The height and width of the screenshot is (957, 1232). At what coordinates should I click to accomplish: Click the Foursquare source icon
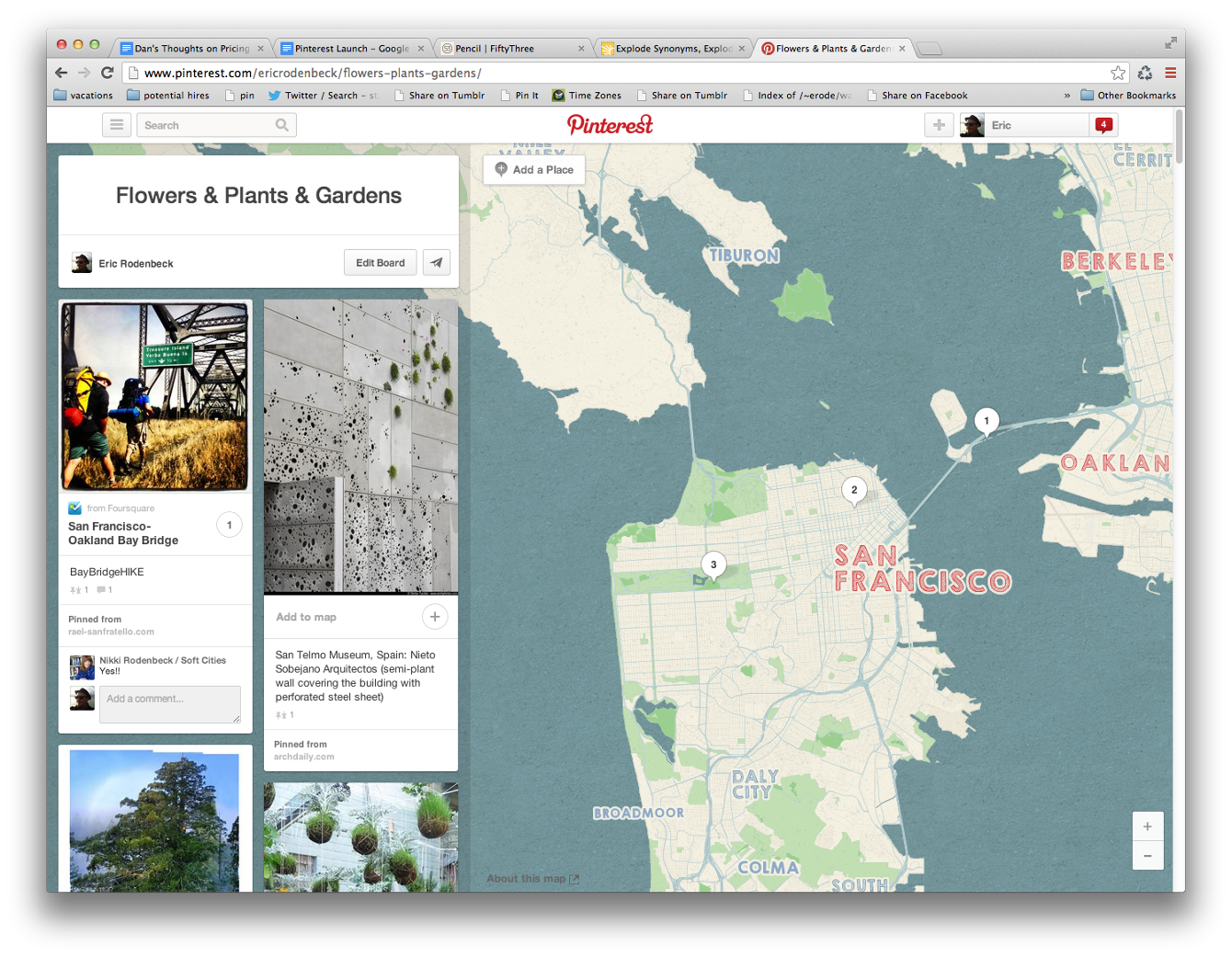[74, 508]
